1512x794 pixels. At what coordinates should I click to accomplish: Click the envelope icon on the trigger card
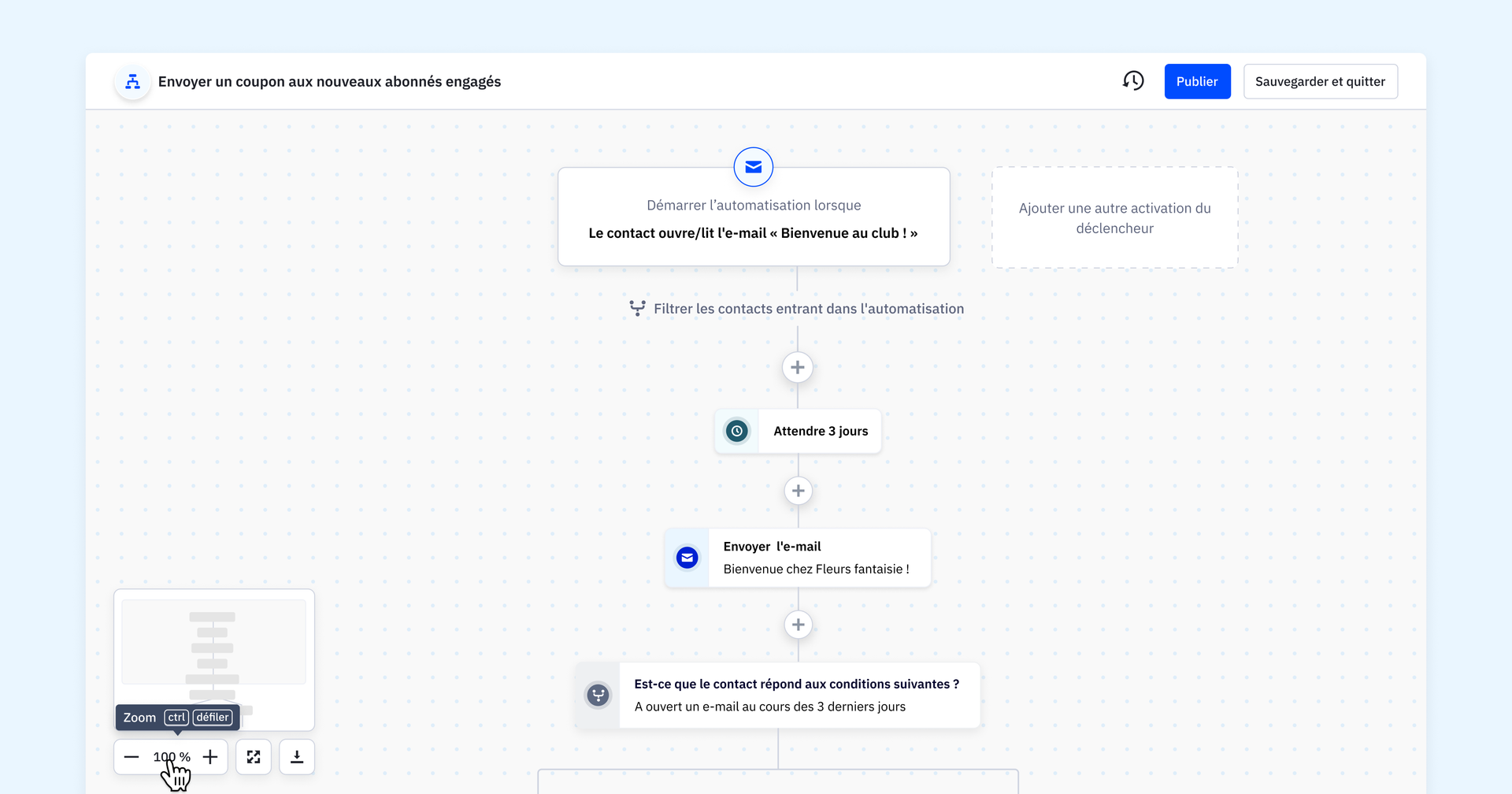(x=753, y=167)
